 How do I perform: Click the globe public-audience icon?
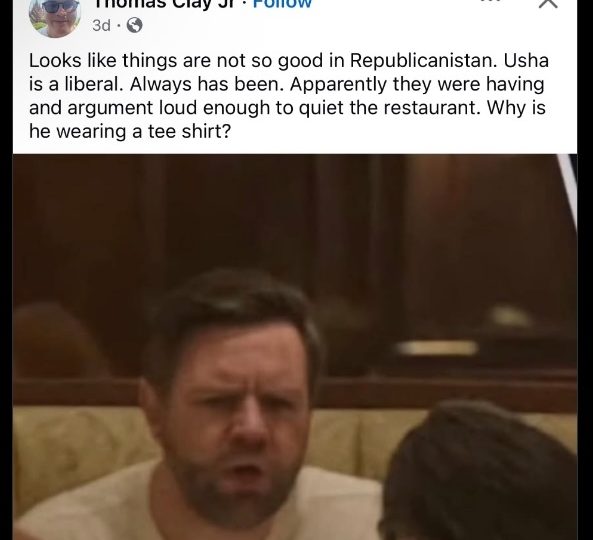point(134,26)
